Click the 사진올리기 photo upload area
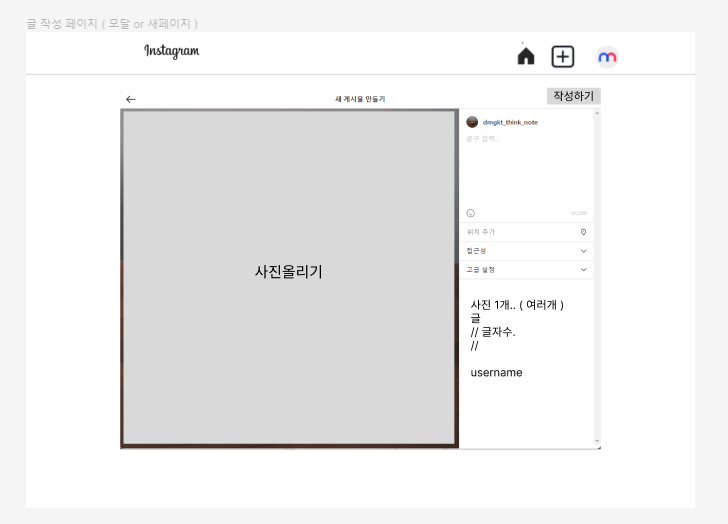 tap(289, 278)
